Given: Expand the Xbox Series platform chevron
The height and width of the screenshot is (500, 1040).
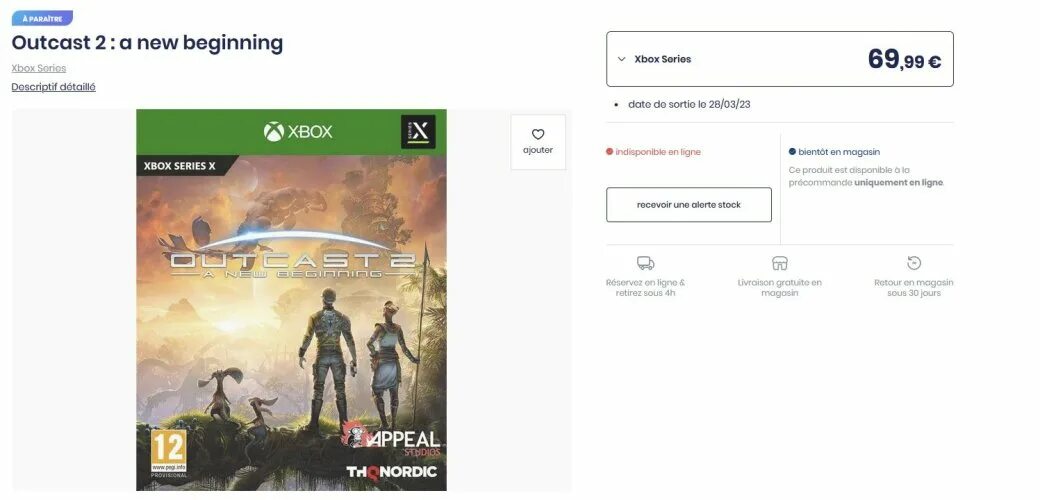Looking at the screenshot, I should [621, 59].
